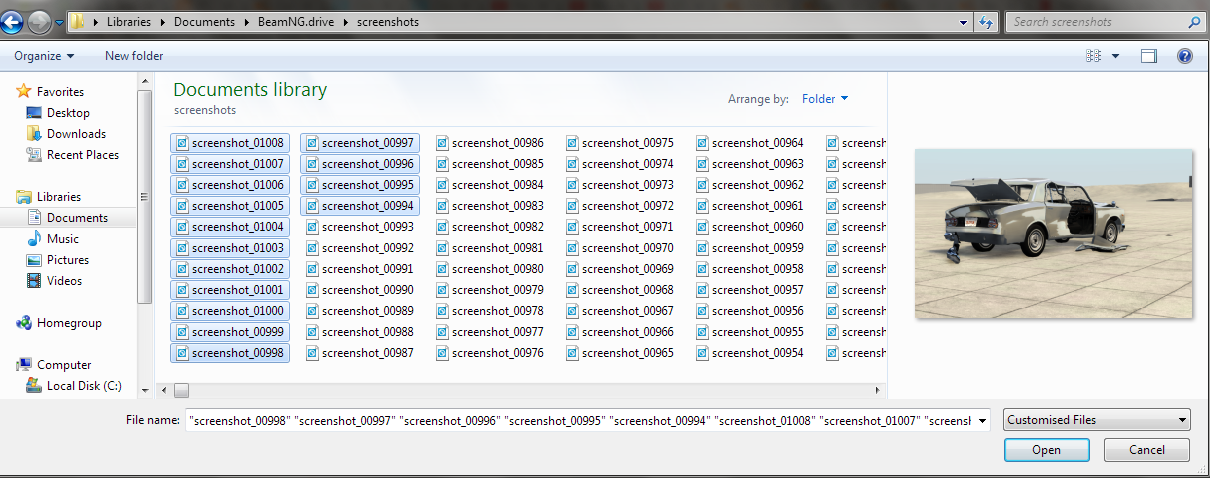
Task: Open Local Disk (C:) drive
Action: pyautogui.click(x=84, y=386)
